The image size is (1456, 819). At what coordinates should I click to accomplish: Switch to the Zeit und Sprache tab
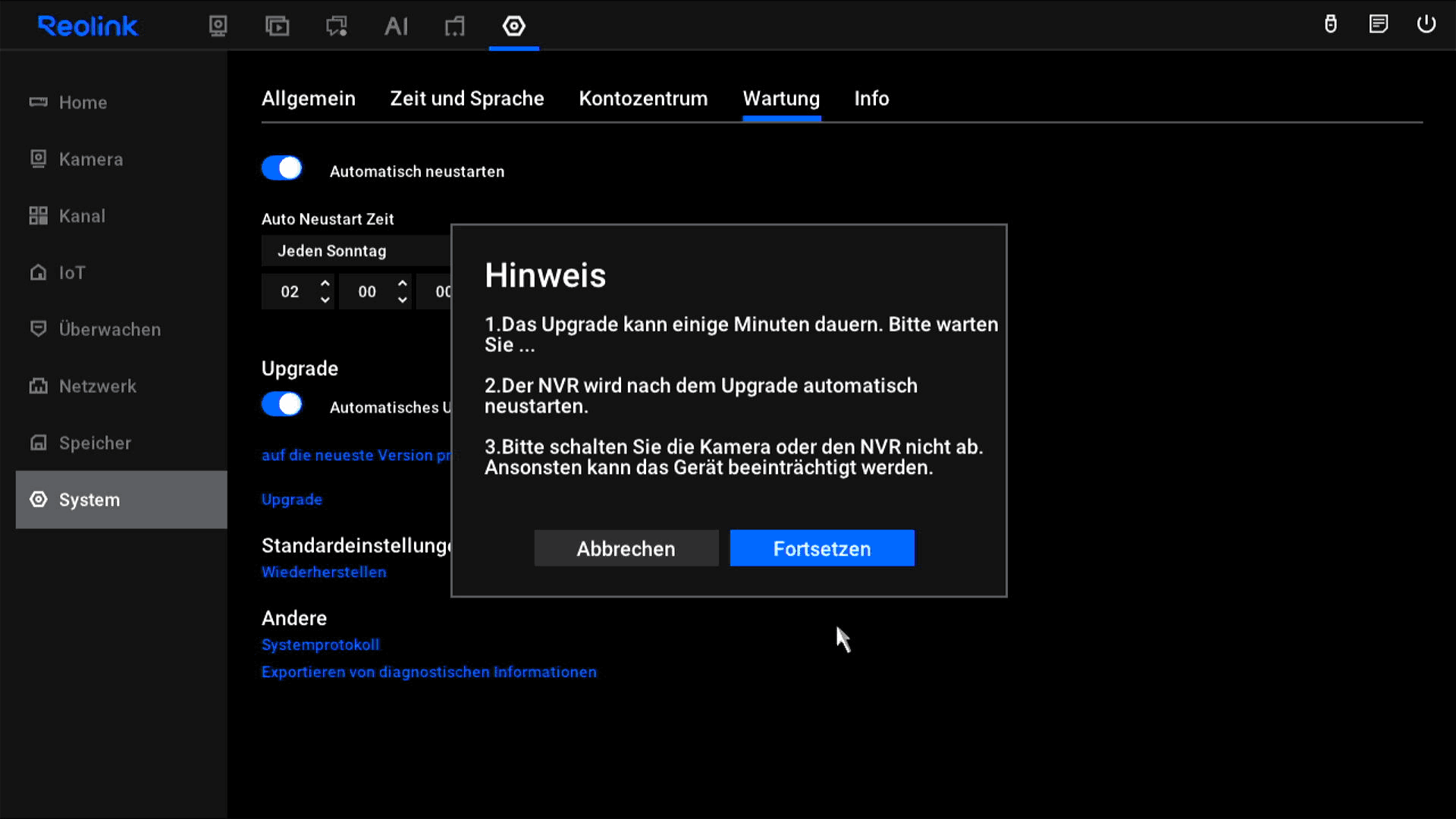467,99
